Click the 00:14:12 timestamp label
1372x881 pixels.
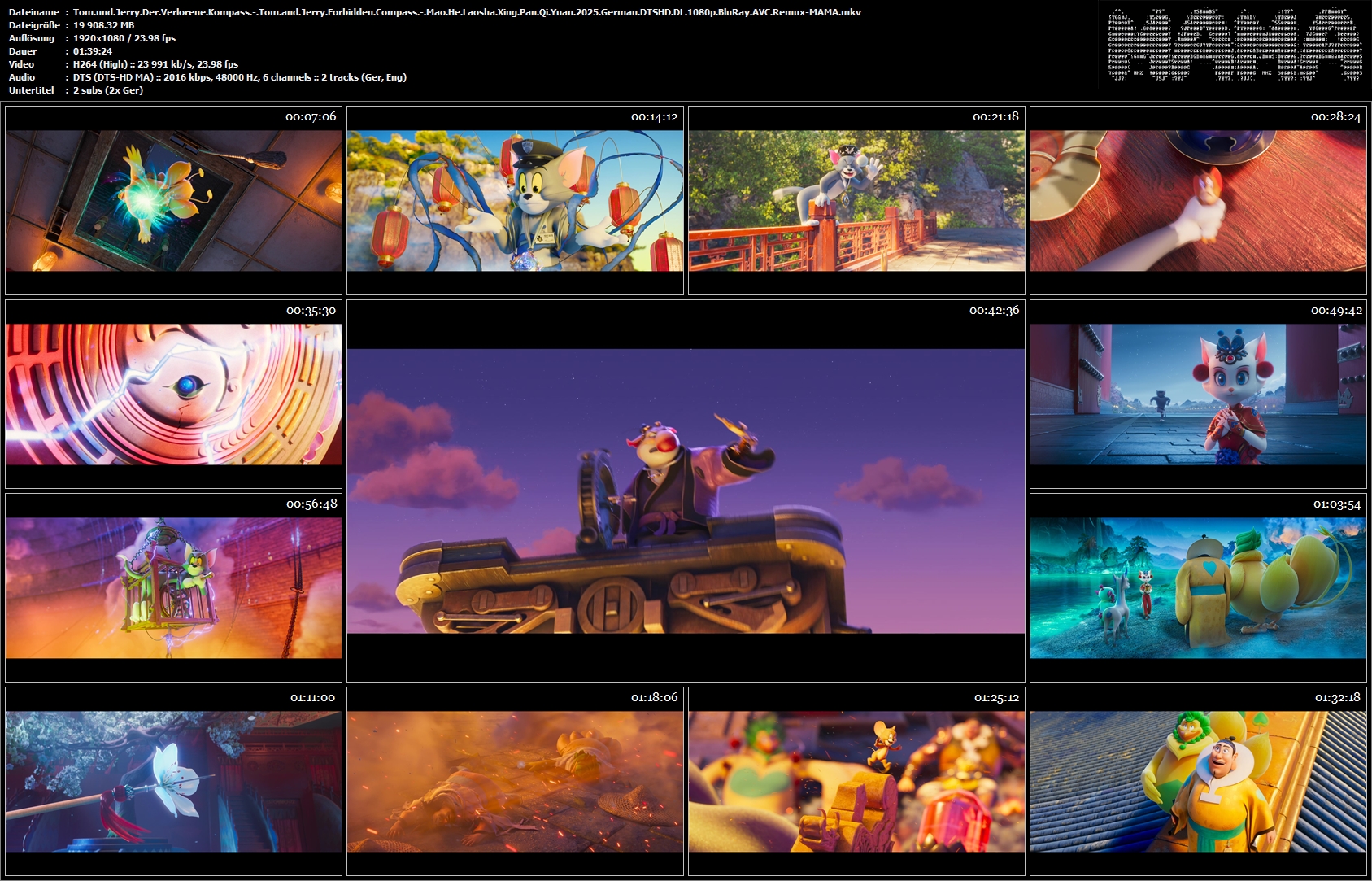point(654,117)
